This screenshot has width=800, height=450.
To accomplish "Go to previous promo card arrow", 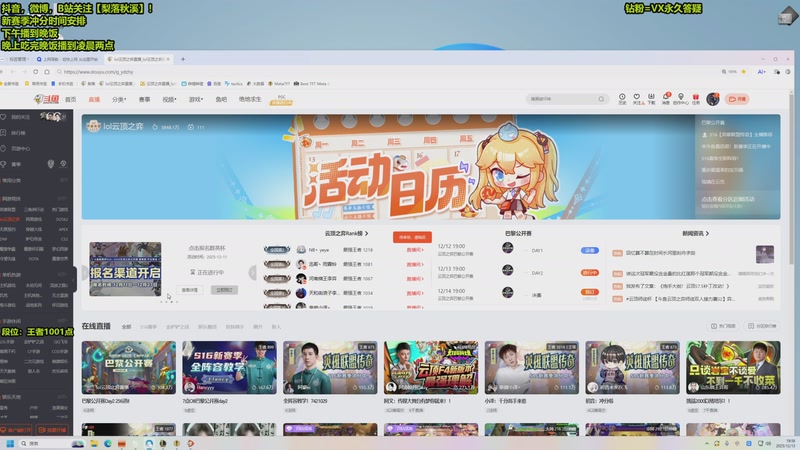I will tap(85, 272).
